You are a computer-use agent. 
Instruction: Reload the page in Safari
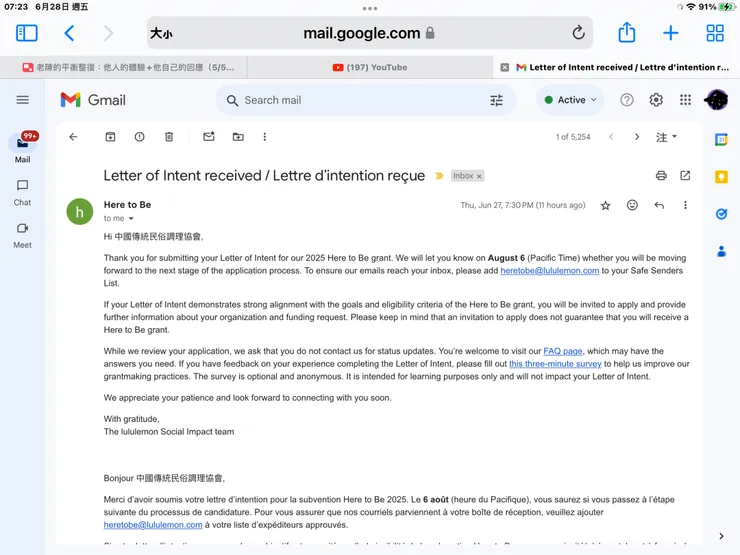[x=578, y=33]
